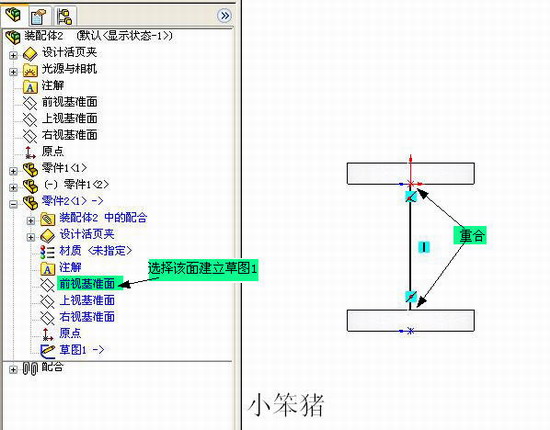Click the 装配体2 中的配合 folder icon
Screen dimensions: 550x430
[x=47, y=219]
